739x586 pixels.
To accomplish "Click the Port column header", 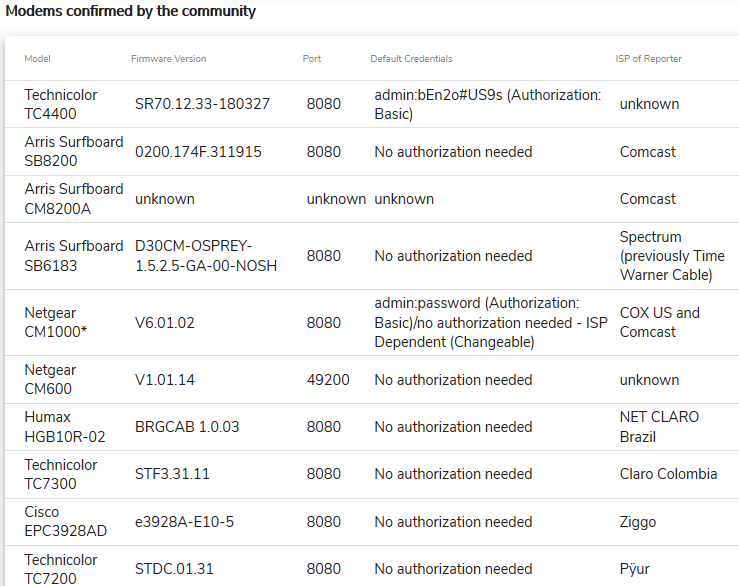I will (x=312, y=59).
